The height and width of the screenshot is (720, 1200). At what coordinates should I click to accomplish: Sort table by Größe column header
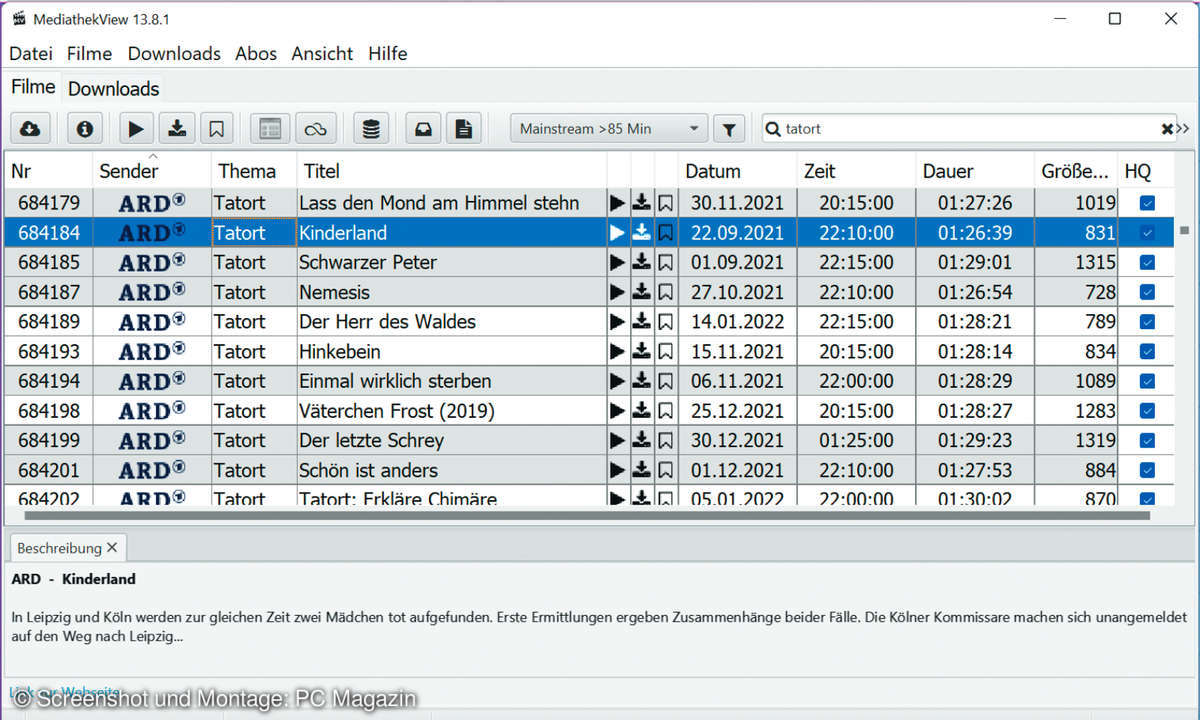[x=1075, y=171]
